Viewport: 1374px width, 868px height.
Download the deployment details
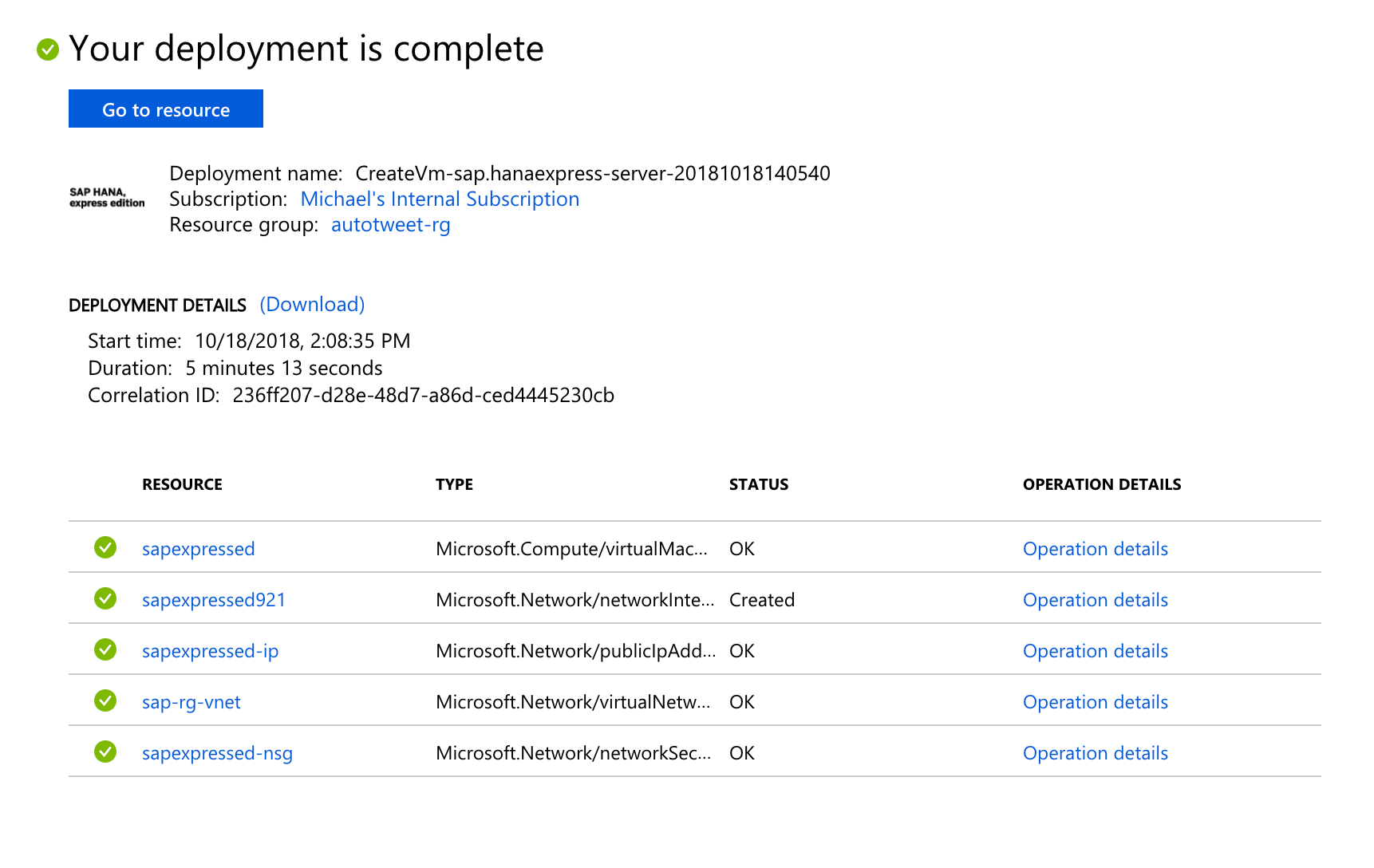(x=312, y=305)
